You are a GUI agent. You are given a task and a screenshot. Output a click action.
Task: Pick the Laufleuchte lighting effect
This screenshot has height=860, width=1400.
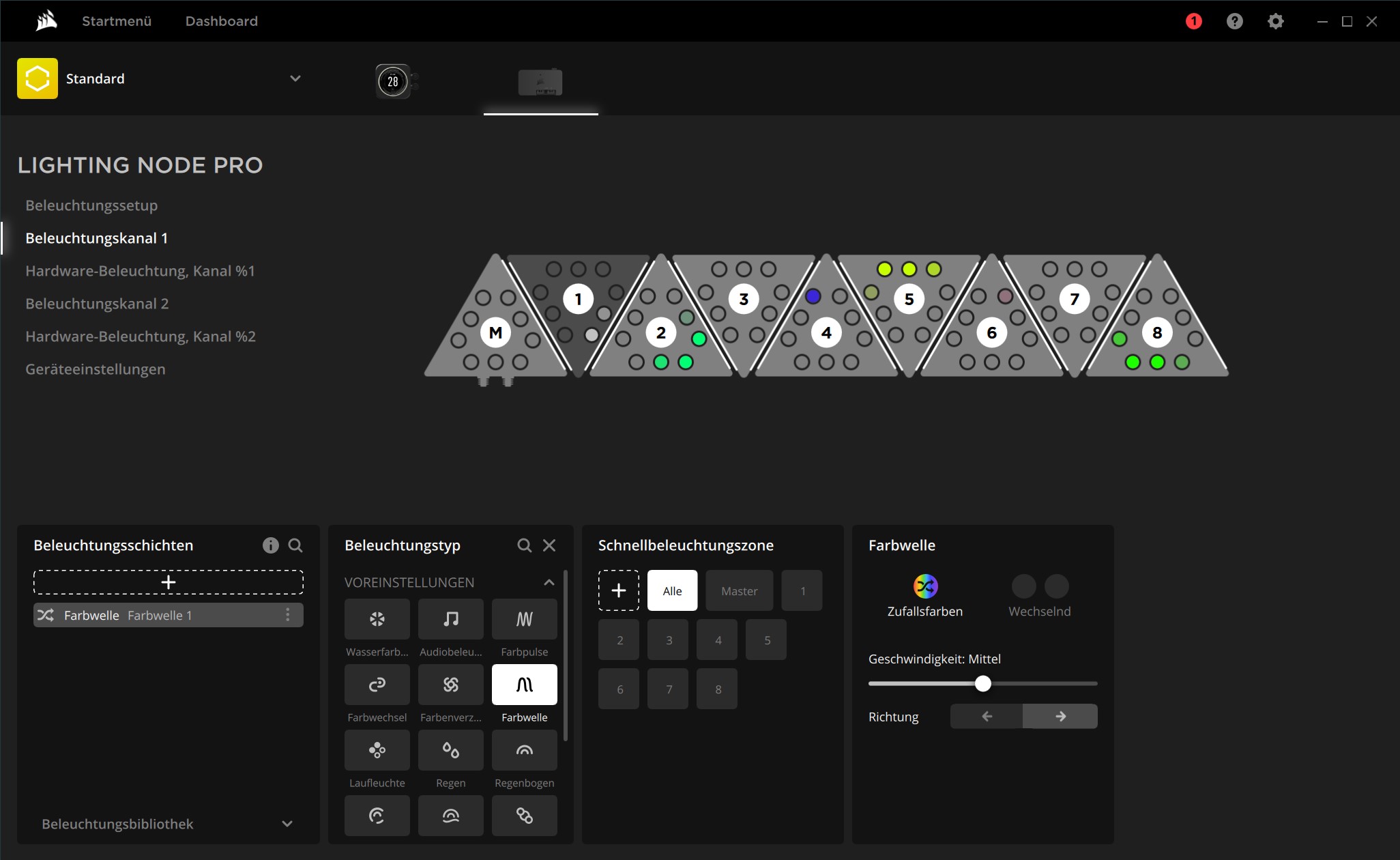pos(377,750)
